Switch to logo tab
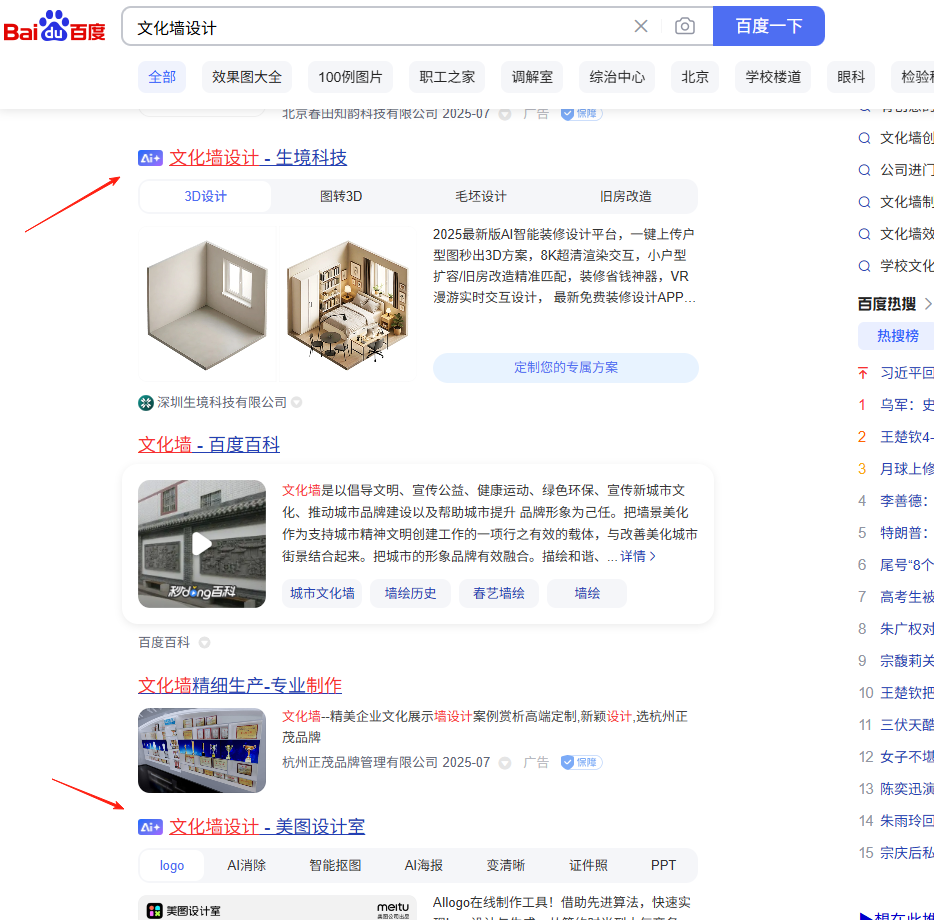Screen dimensions: 934x920 click(172, 866)
